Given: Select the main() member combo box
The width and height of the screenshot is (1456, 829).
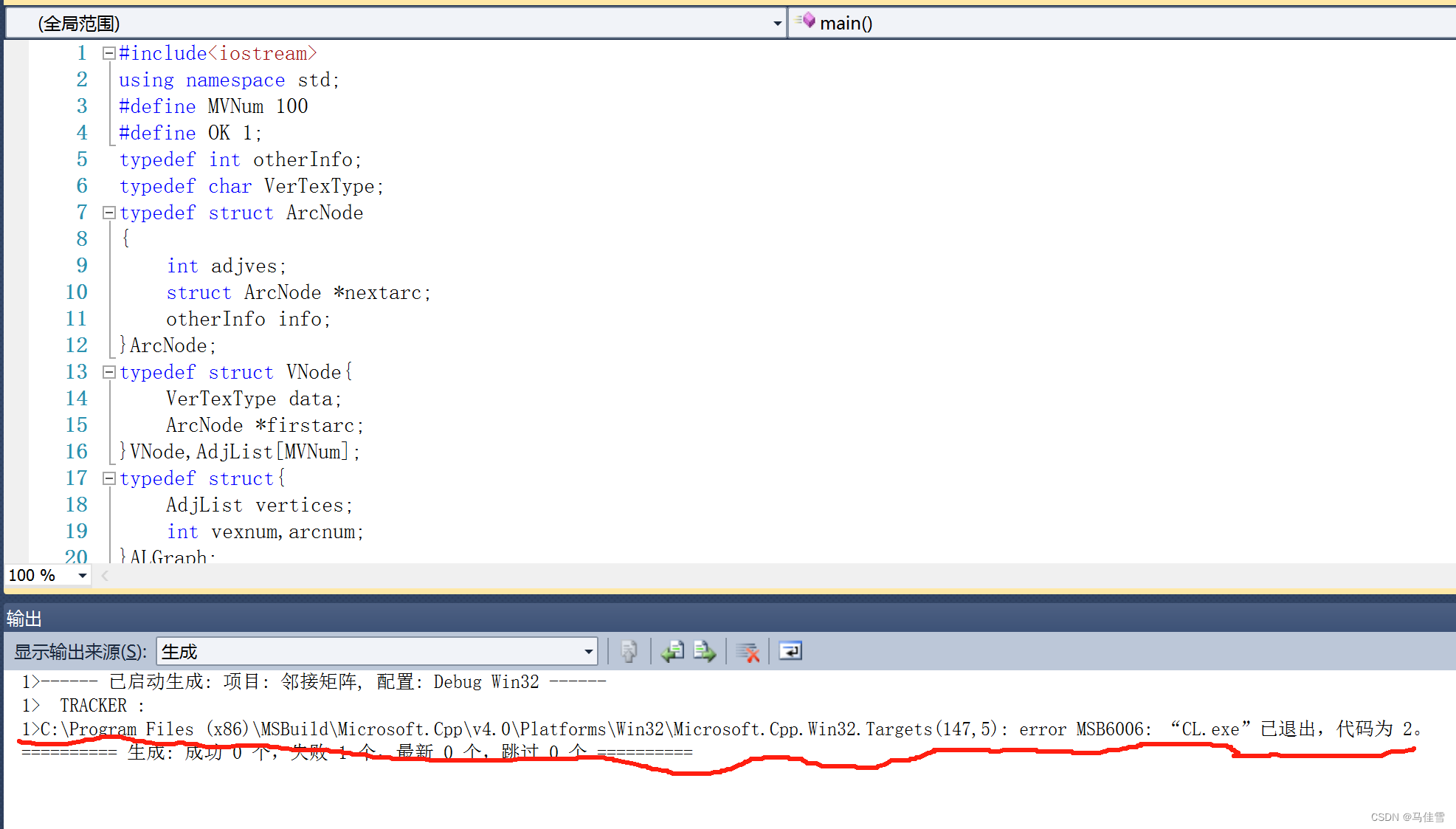Looking at the screenshot, I should [x=1107, y=24].
